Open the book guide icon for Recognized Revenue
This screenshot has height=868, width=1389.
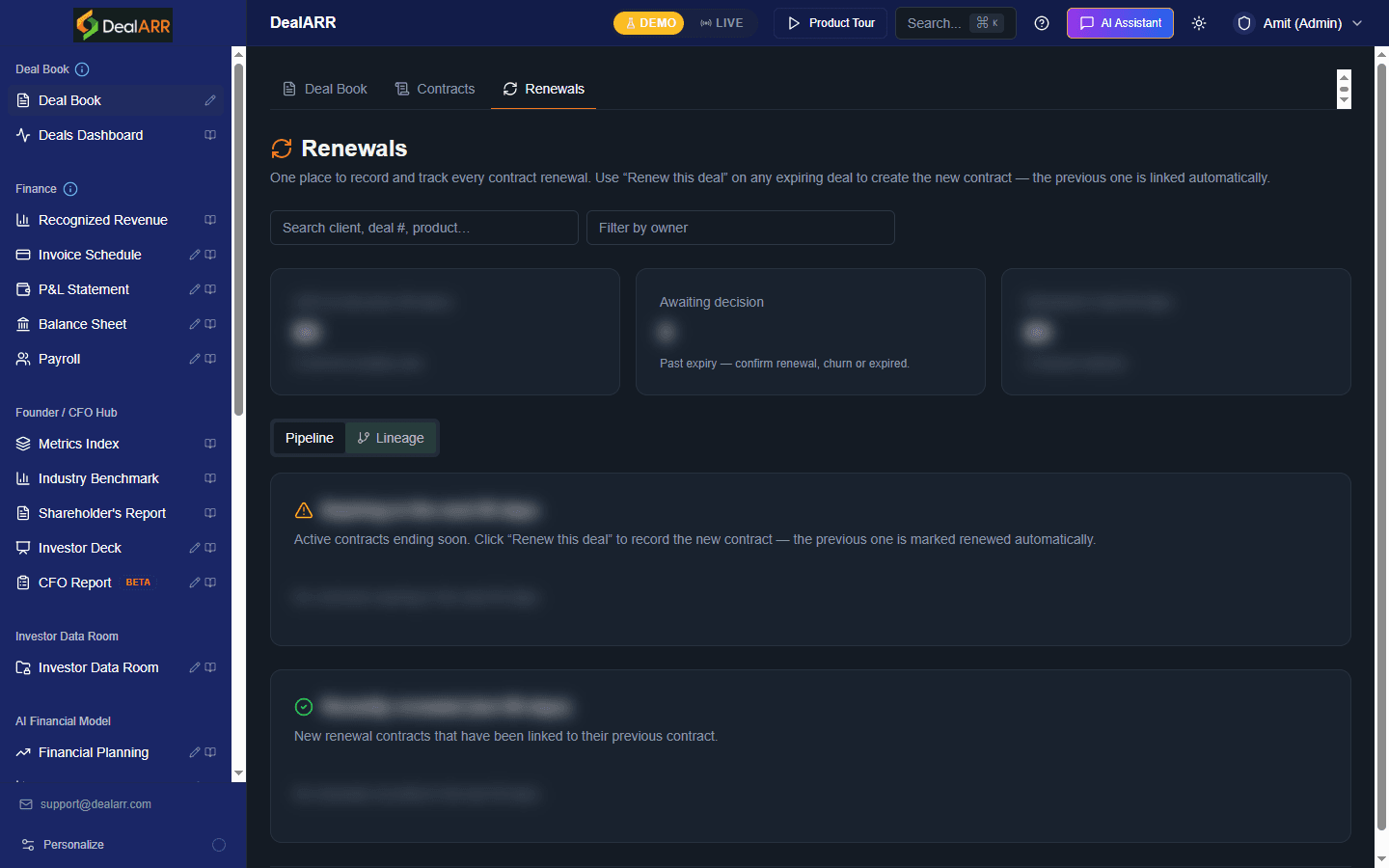pyautogui.click(x=210, y=220)
